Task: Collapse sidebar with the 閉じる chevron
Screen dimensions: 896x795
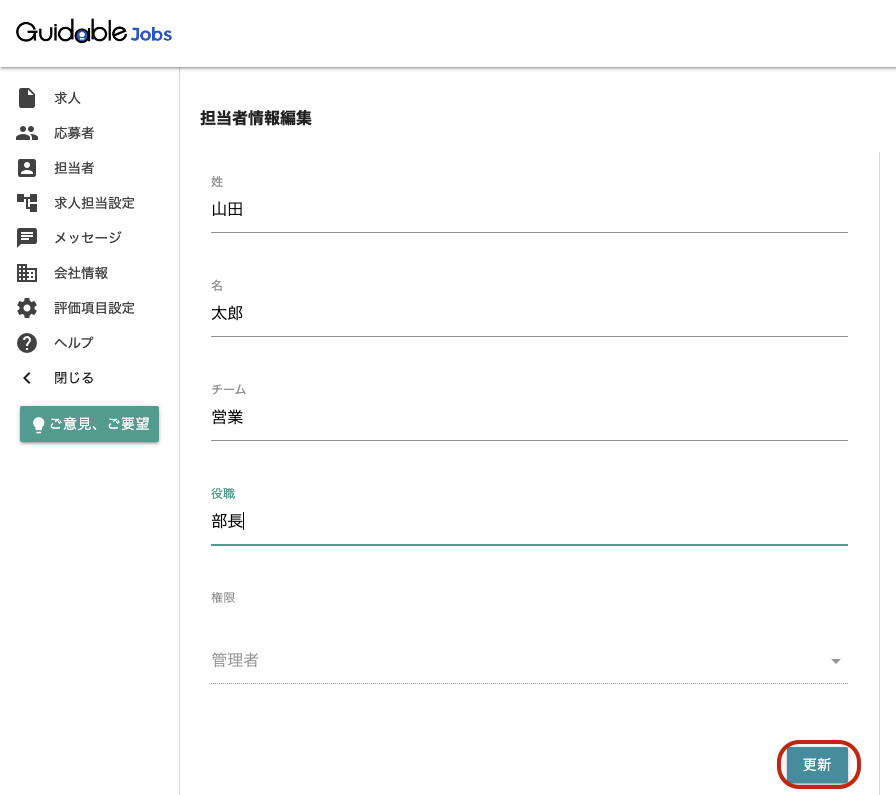Action: click(x=27, y=378)
